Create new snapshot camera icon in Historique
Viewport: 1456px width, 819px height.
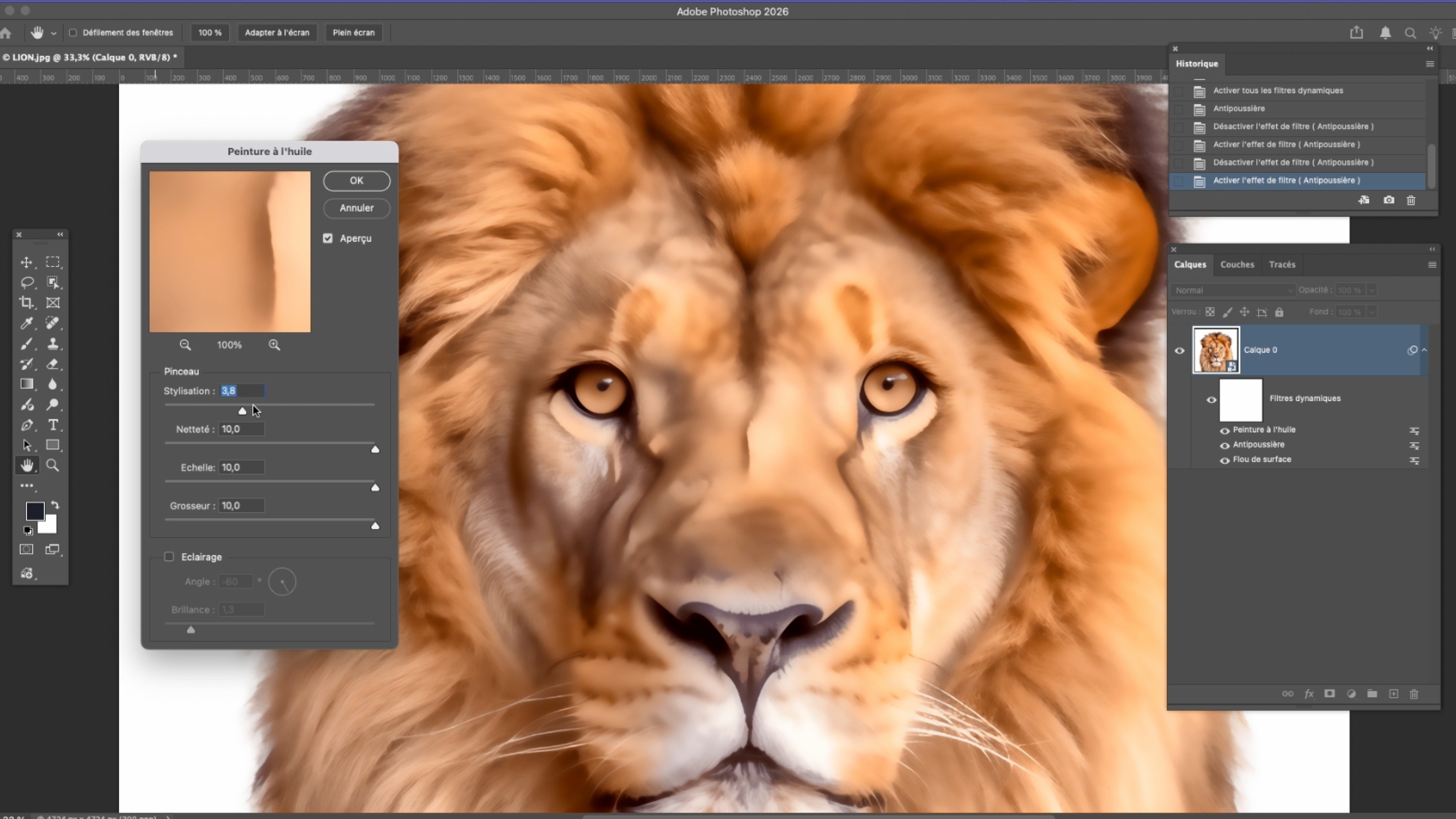[1389, 200]
